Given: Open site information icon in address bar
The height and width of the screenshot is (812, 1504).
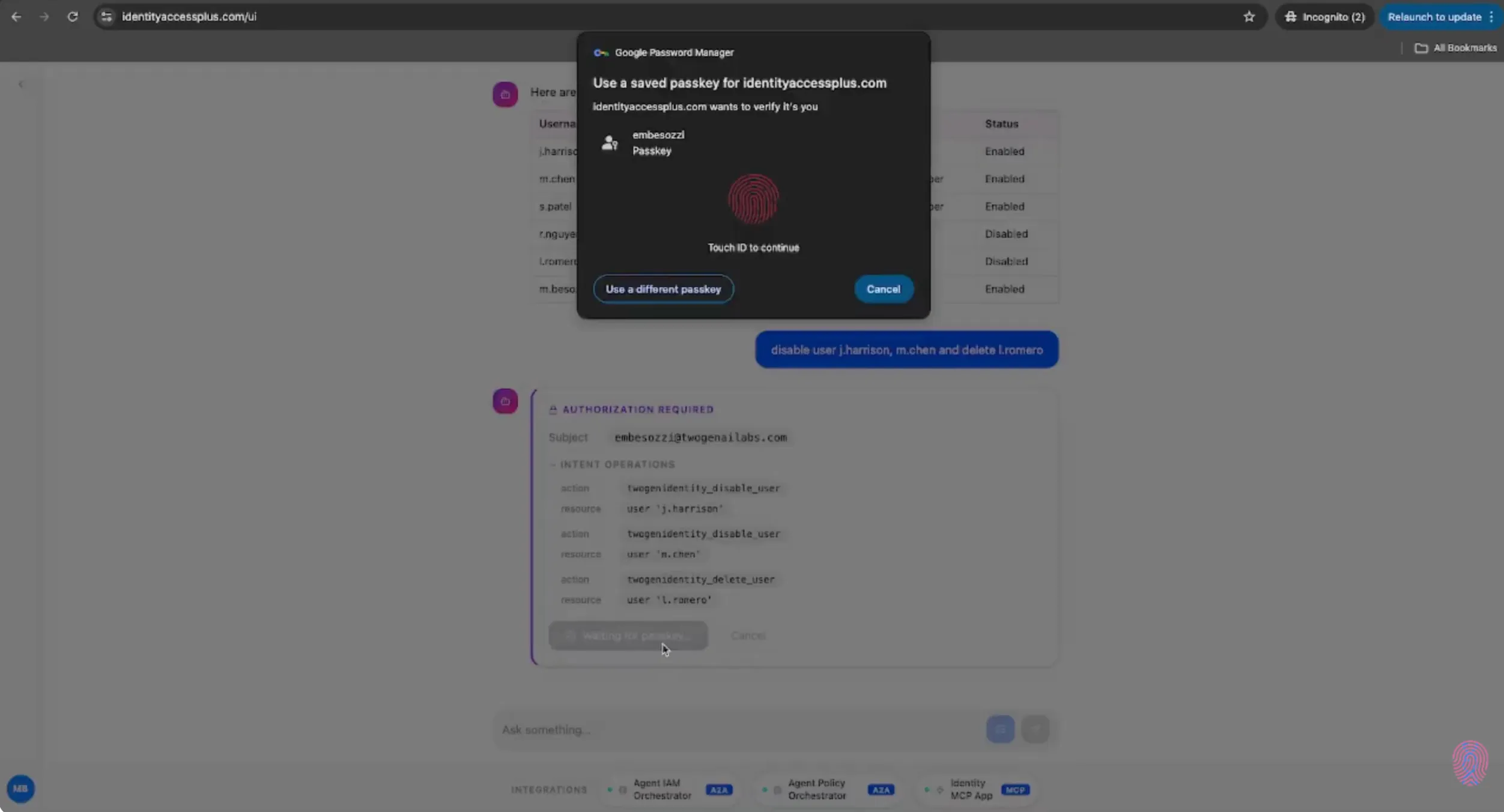Looking at the screenshot, I should 106,17.
